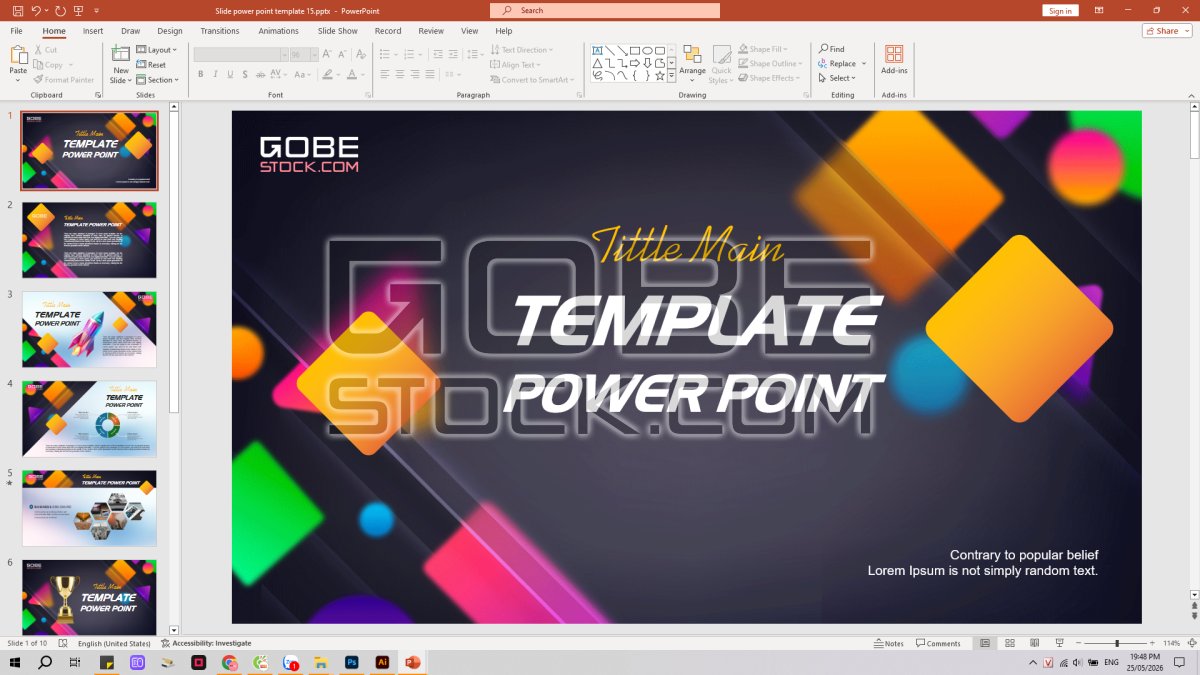Click the Save icon in title bar
The image size is (1200, 675).
coord(18,10)
